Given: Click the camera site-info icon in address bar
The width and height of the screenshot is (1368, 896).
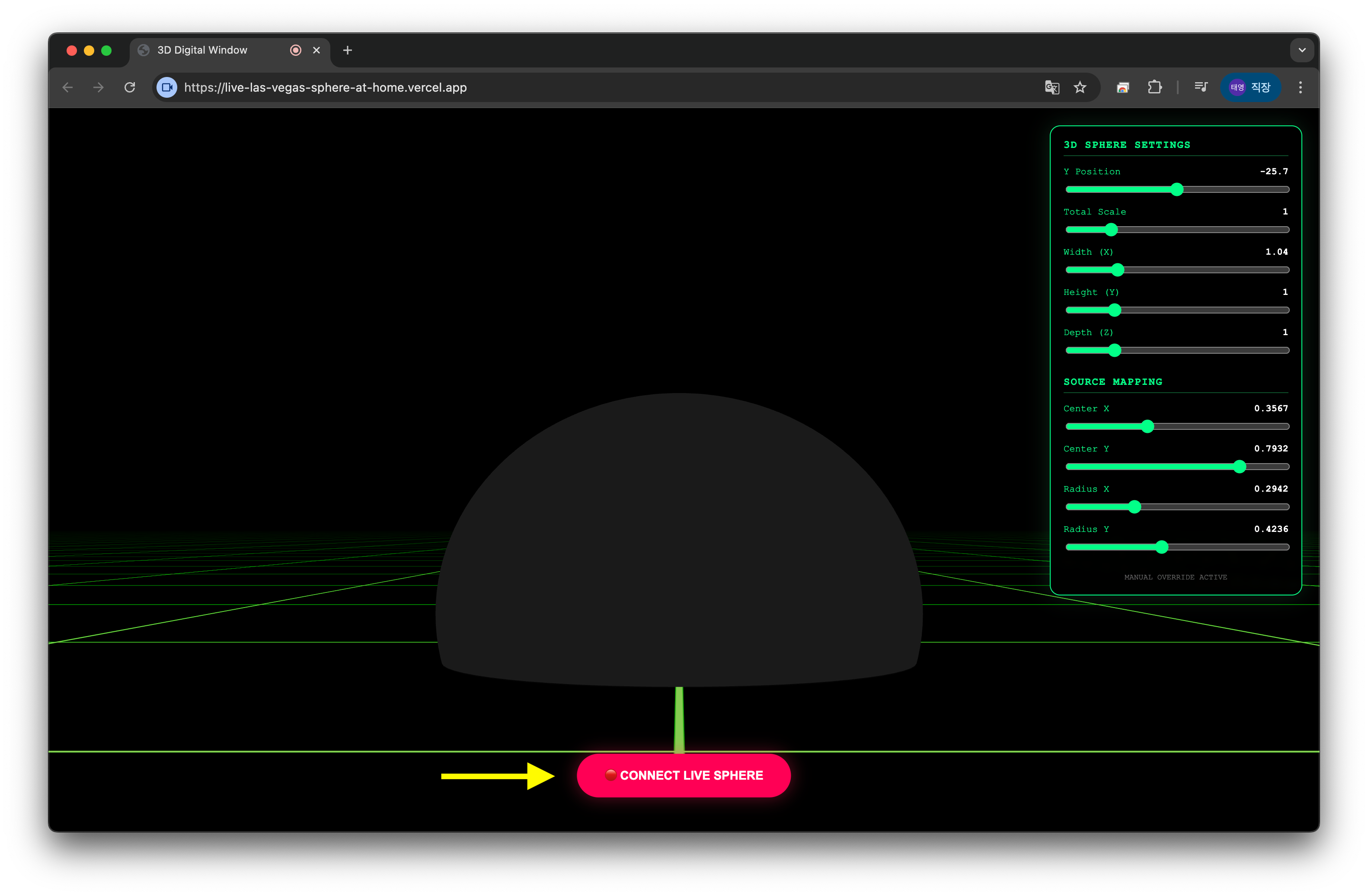Looking at the screenshot, I should [167, 87].
